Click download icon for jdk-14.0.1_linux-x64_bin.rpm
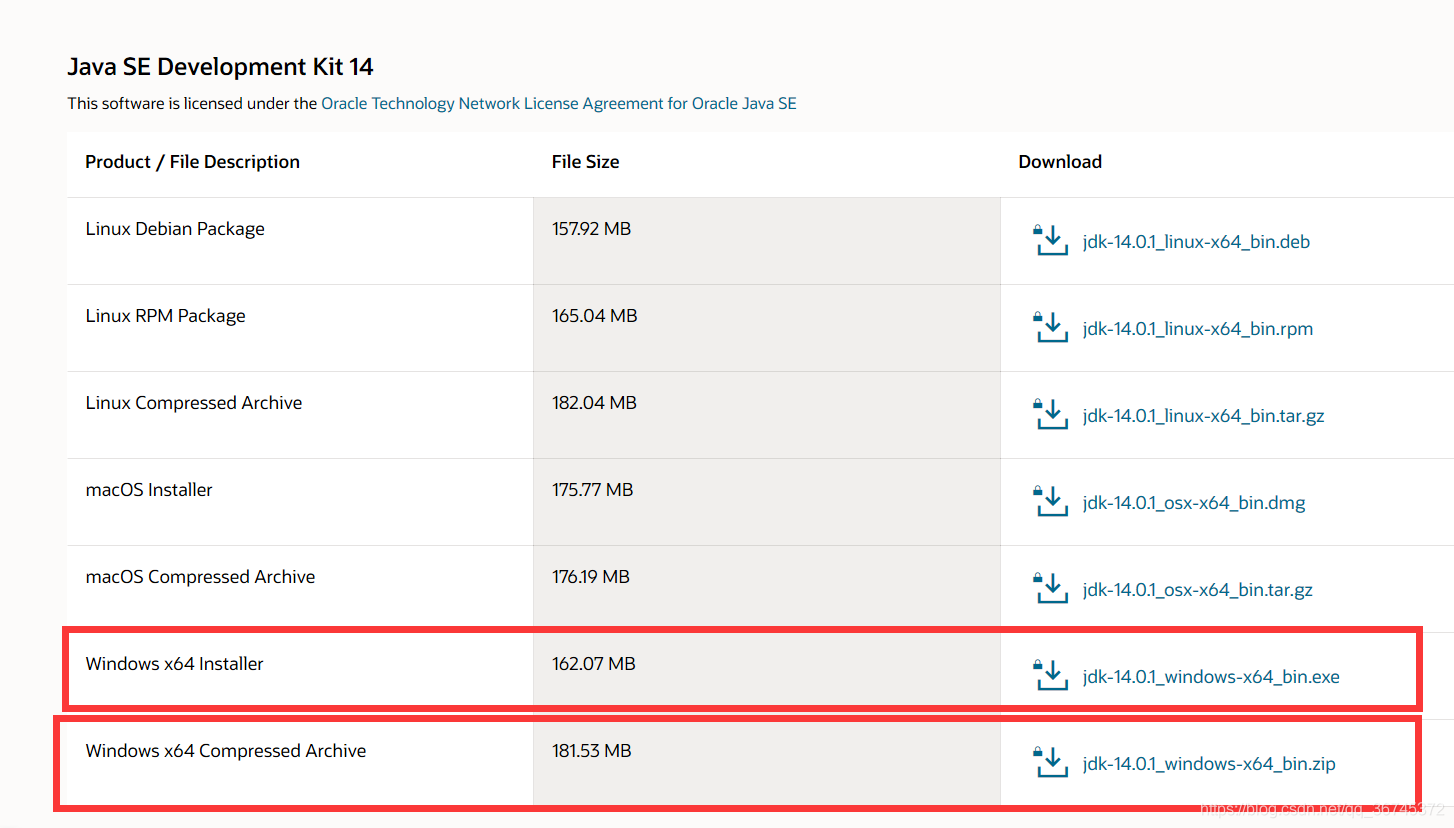Viewport: 1454px width, 828px height. 1050,328
